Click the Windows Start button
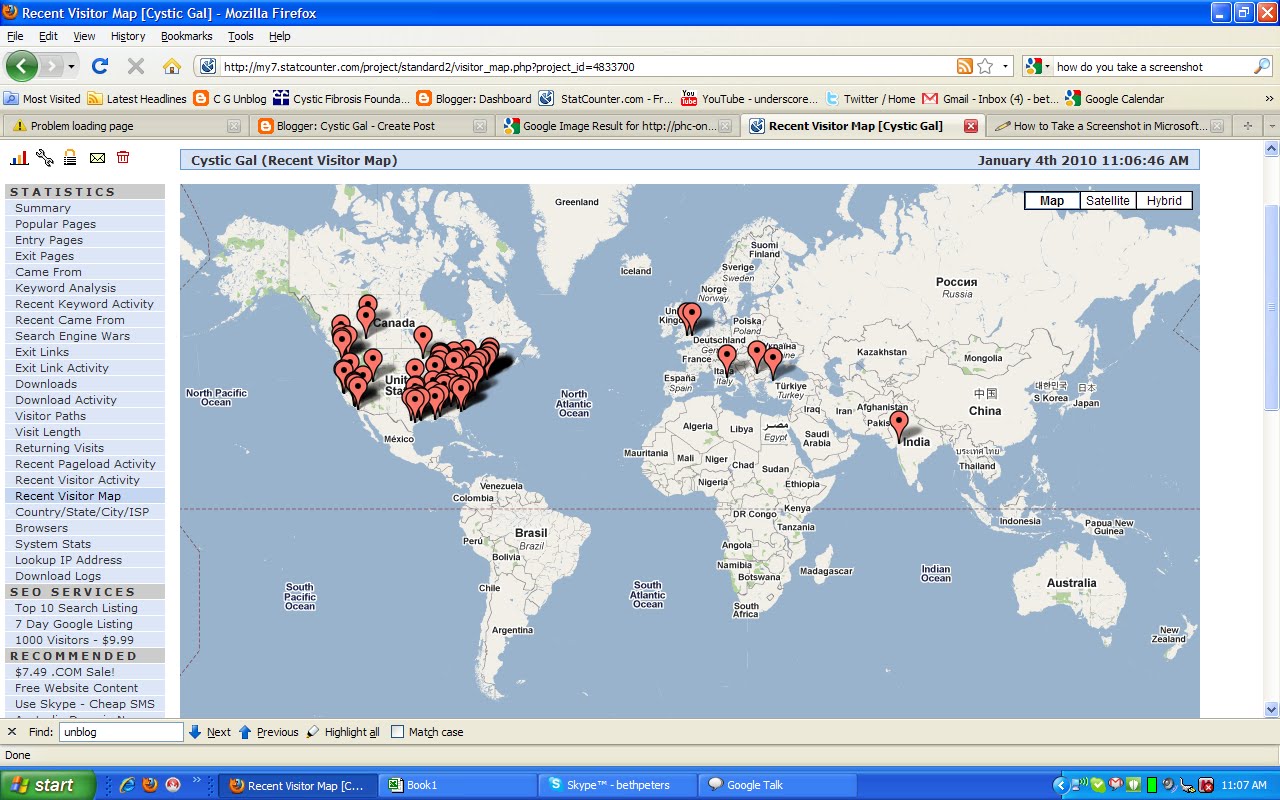The width and height of the screenshot is (1280, 800). [x=47, y=785]
